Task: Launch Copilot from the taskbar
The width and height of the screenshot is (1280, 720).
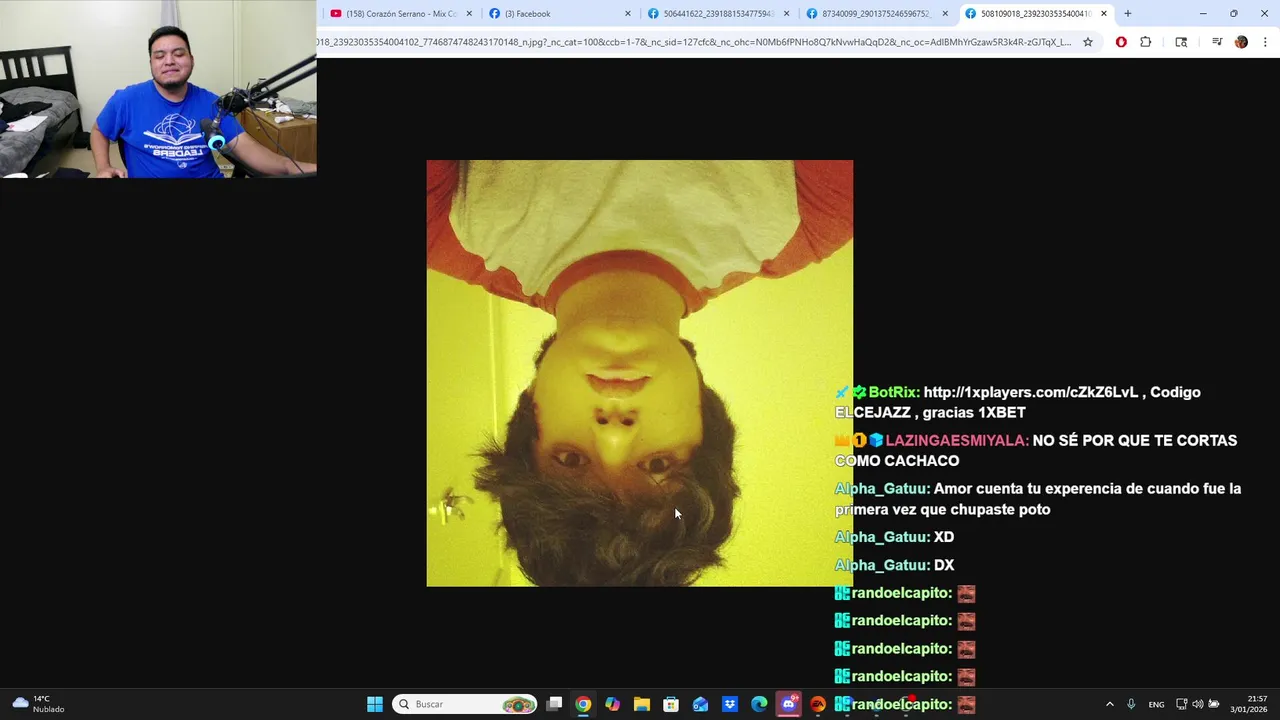Action: 612,704
